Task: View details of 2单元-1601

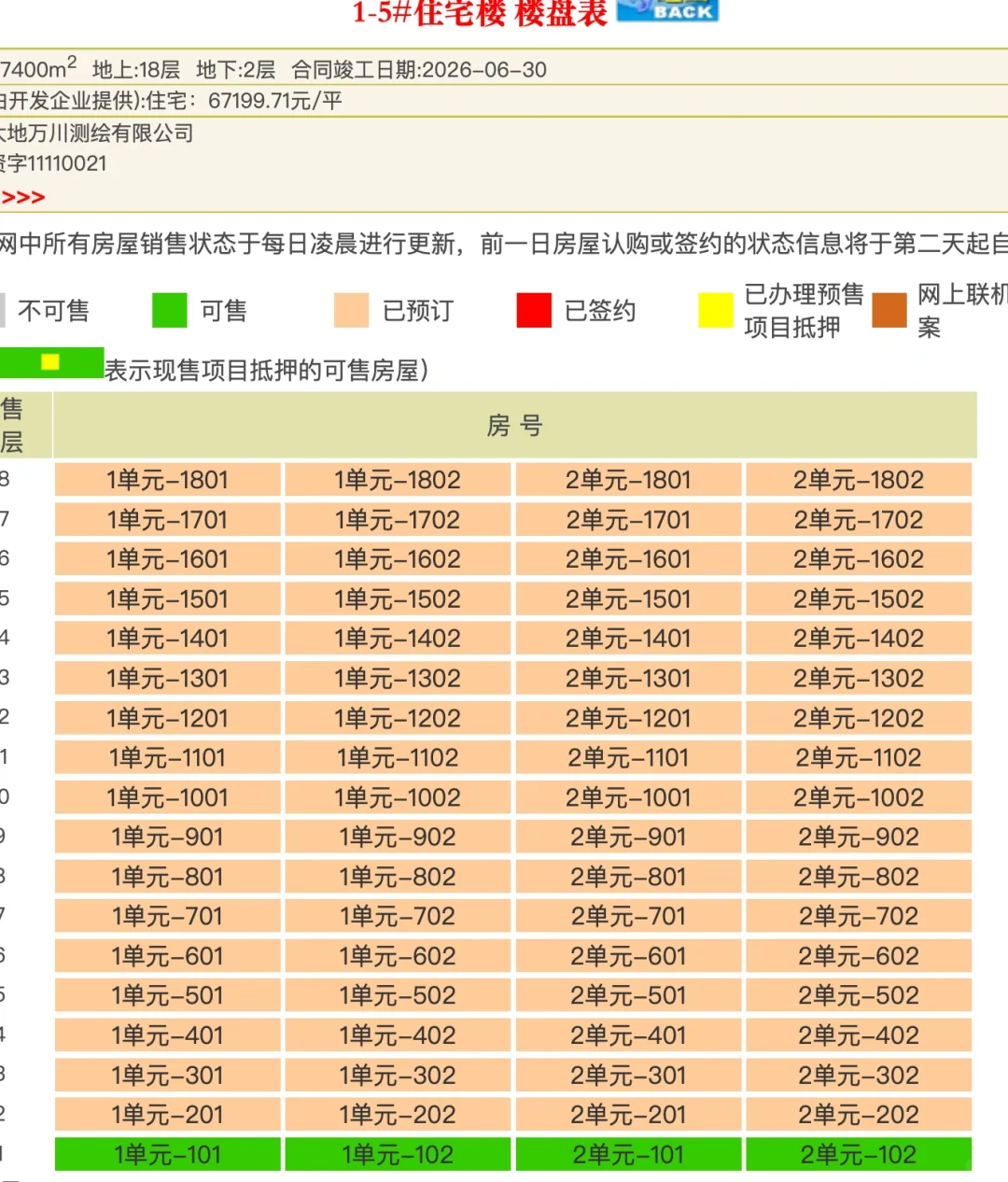Action: point(628,559)
